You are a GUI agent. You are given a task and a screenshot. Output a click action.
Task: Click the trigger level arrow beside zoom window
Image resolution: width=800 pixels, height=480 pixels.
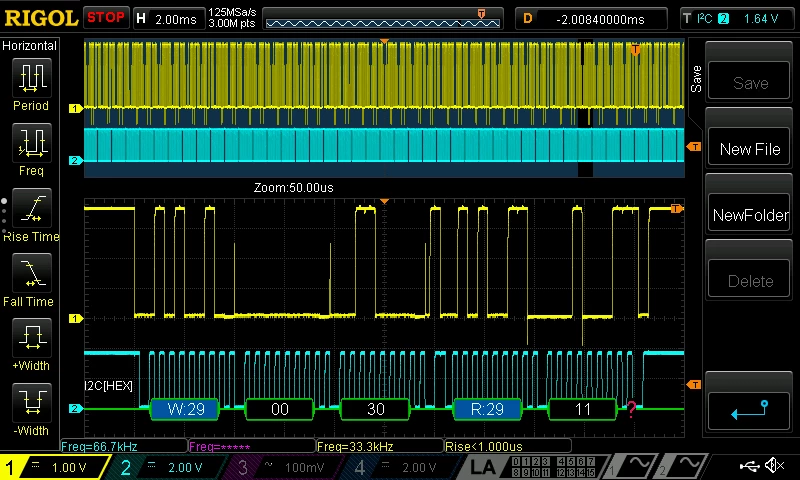point(694,385)
